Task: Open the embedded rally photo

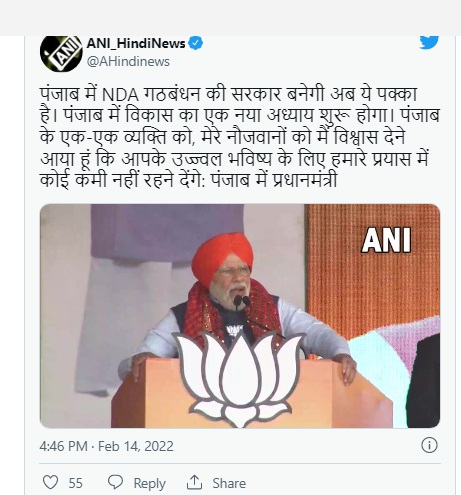Action: pyautogui.click(x=240, y=316)
